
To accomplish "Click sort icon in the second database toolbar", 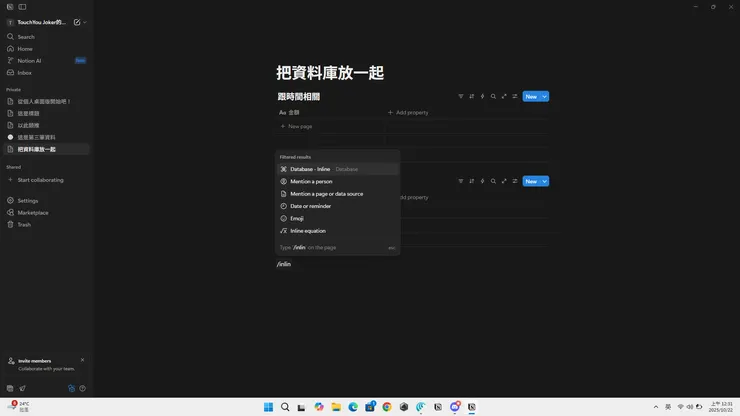I will point(471,181).
